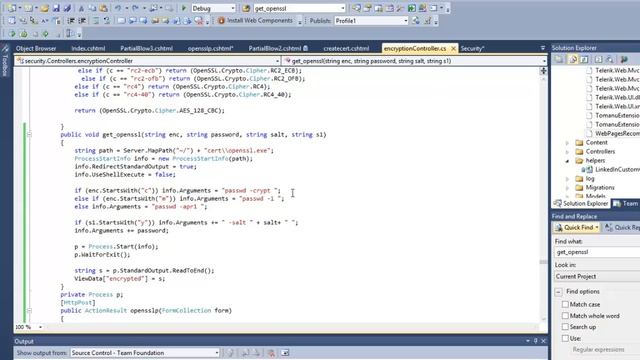The width and height of the screenshot is (640, 360).
Task: Click the Copy icon in toolbar
Action: [x=92, y=8]
